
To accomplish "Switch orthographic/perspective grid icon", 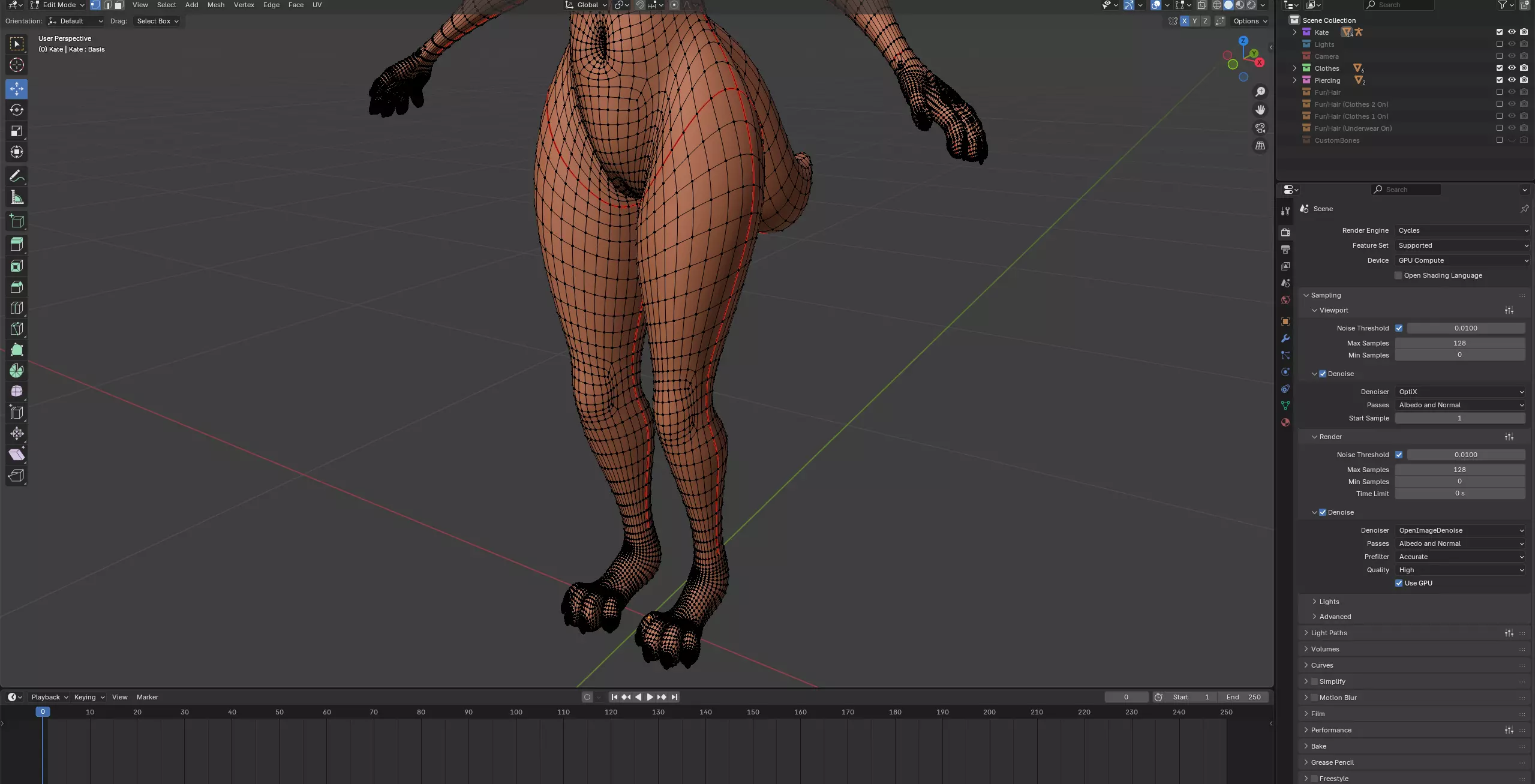I will tap(1260, 146).
